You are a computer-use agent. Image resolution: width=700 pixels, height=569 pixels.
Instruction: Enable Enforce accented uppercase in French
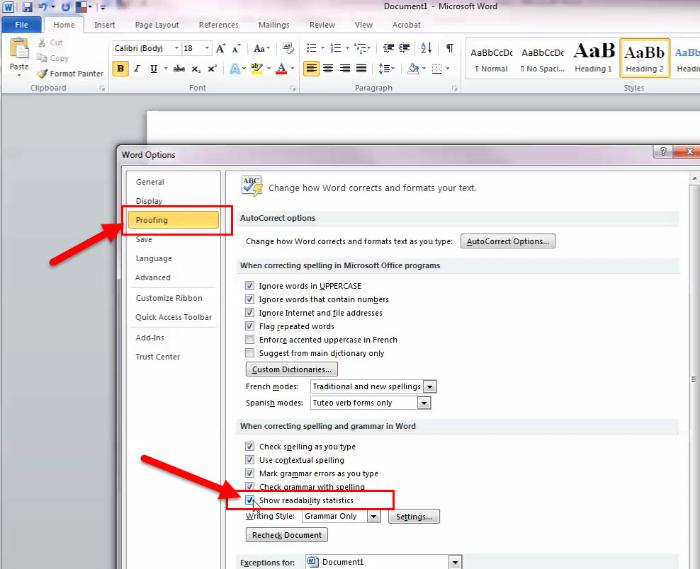[x=250, y=340]
